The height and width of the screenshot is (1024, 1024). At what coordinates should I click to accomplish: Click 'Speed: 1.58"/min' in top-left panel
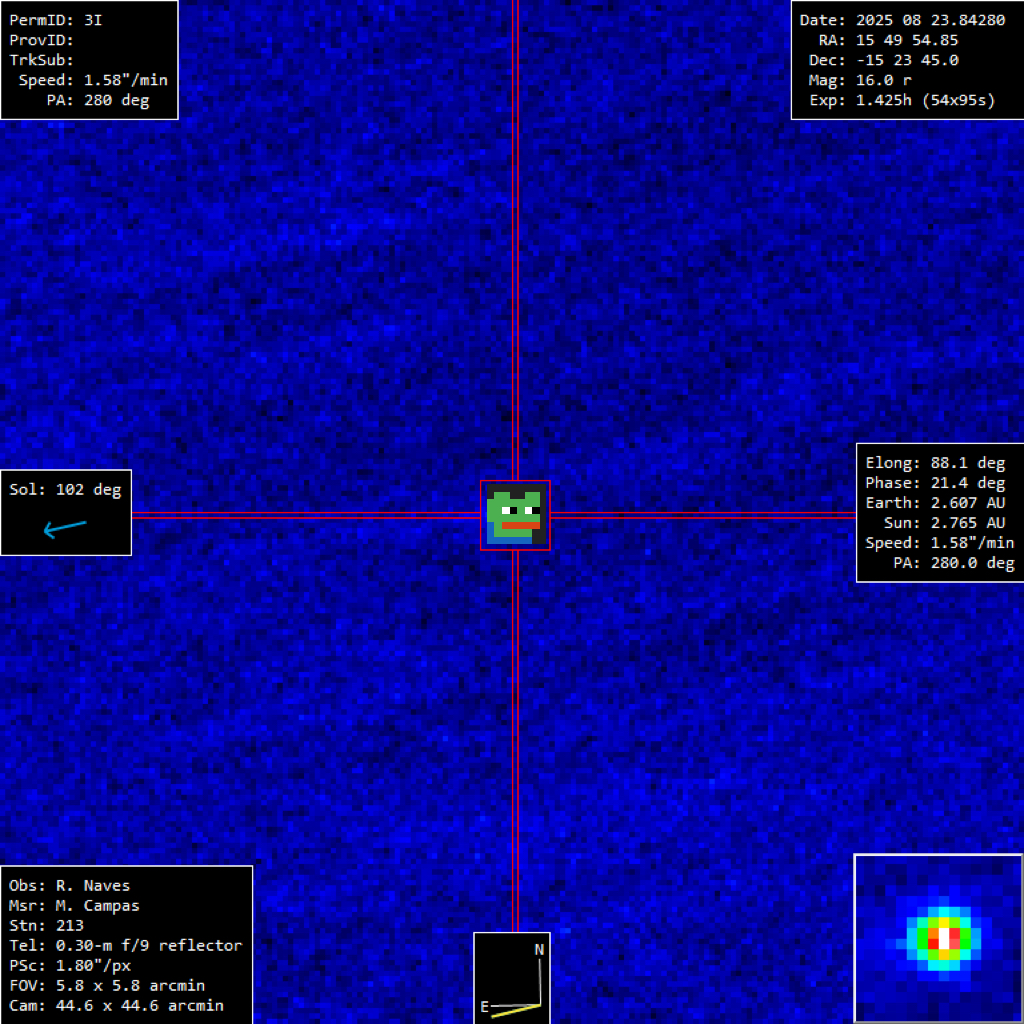click(x=93, y=80)
